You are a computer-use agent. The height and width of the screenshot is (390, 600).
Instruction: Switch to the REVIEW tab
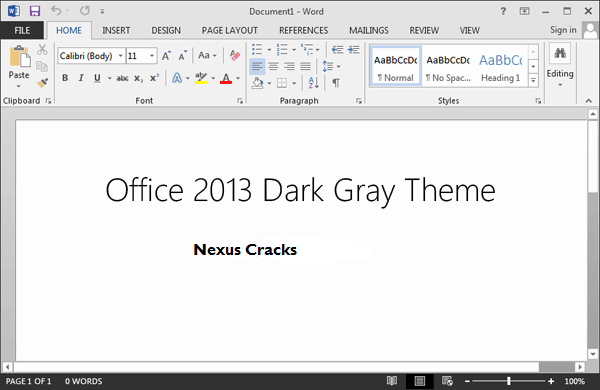(424, 30)
